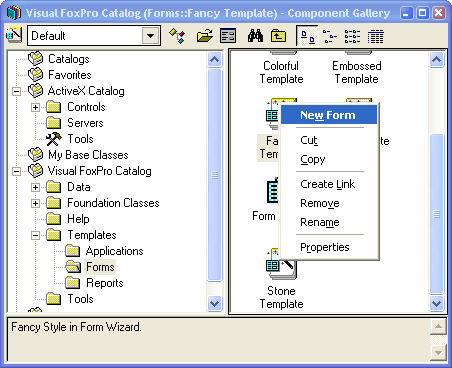
Task: Choose Copy from context menu
Action: tap(329, 159)
